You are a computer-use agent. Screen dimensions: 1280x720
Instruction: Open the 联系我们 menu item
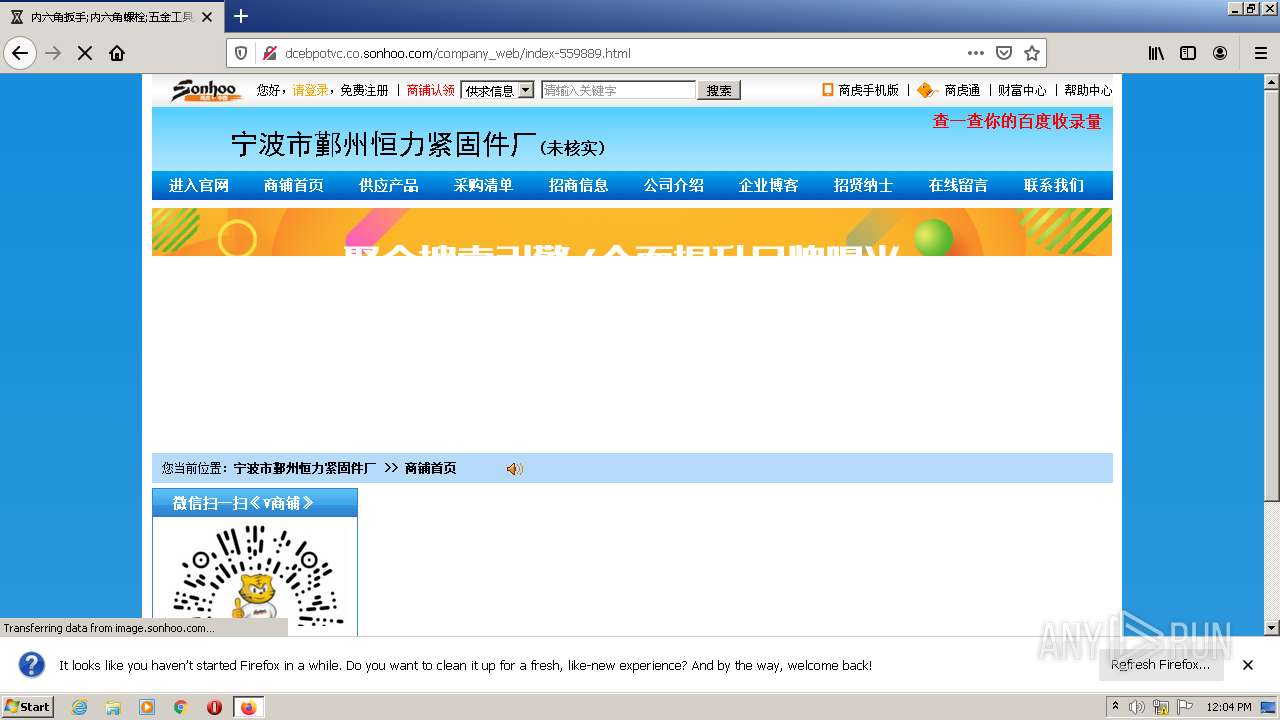click(1054, 185)
